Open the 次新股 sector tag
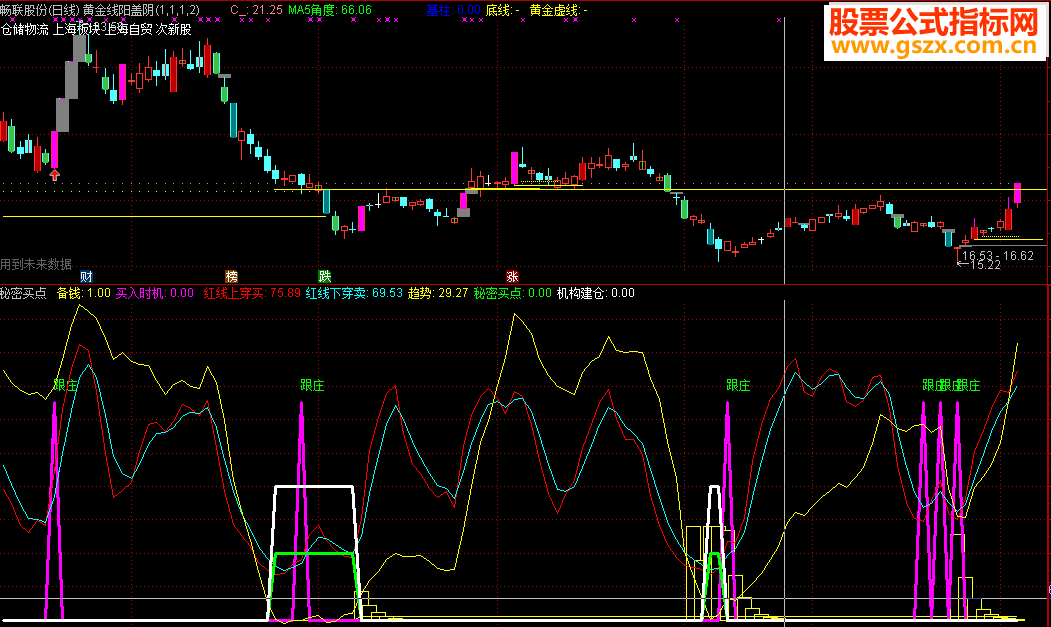Viewport: 1051px width, 627px height. click(x=174, y=30)
